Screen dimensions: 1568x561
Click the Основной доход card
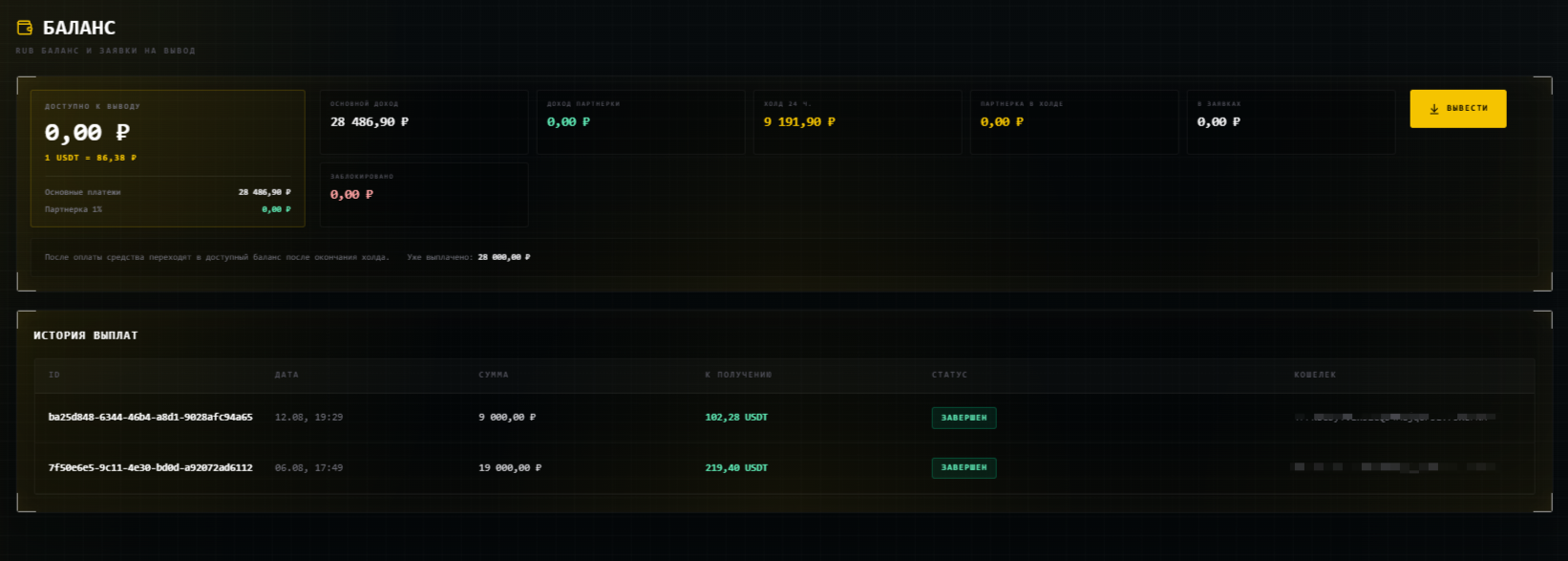tap(424, 122)
